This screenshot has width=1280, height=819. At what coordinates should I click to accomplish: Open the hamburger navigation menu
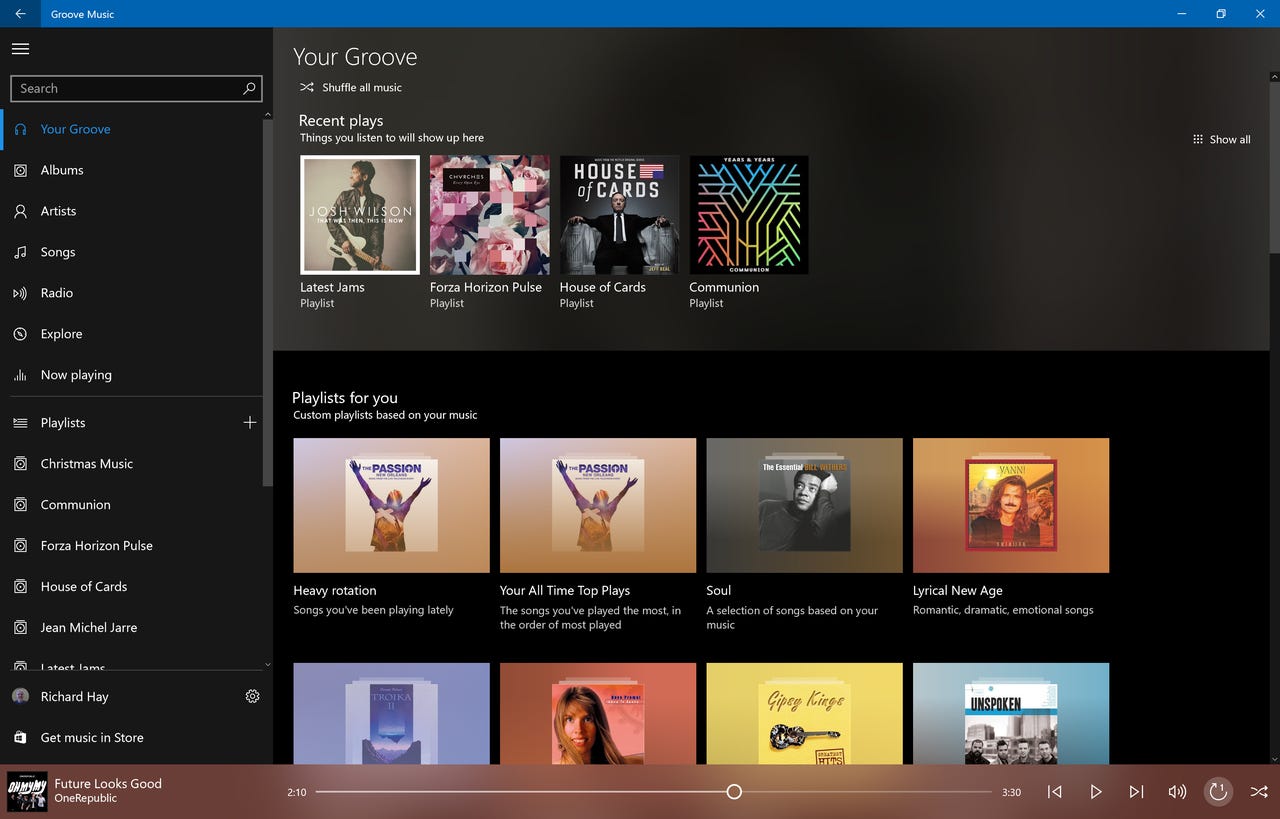coord(20,48)
